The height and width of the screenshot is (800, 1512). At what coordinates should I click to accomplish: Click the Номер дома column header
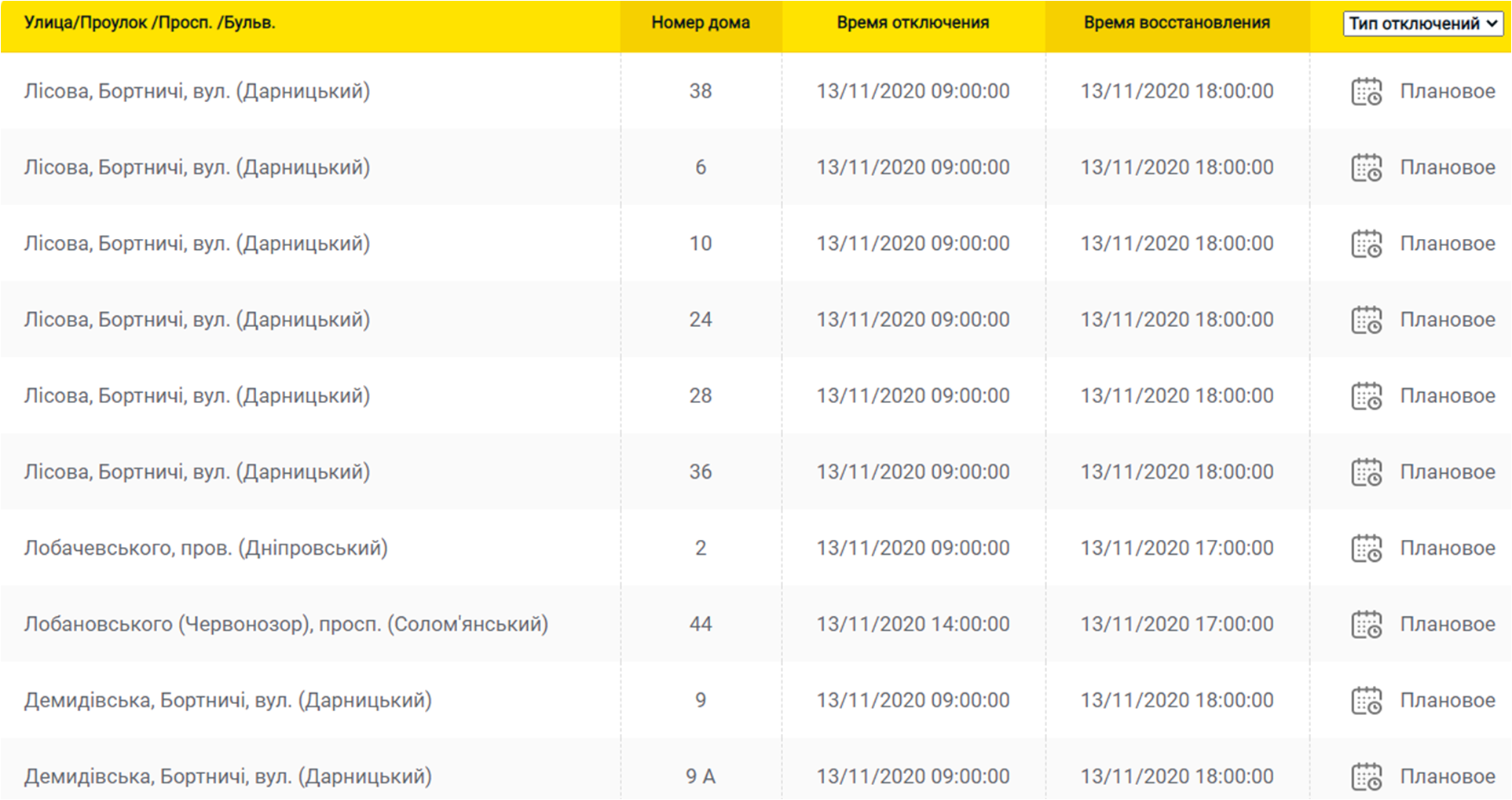click(x=700, y=23)
